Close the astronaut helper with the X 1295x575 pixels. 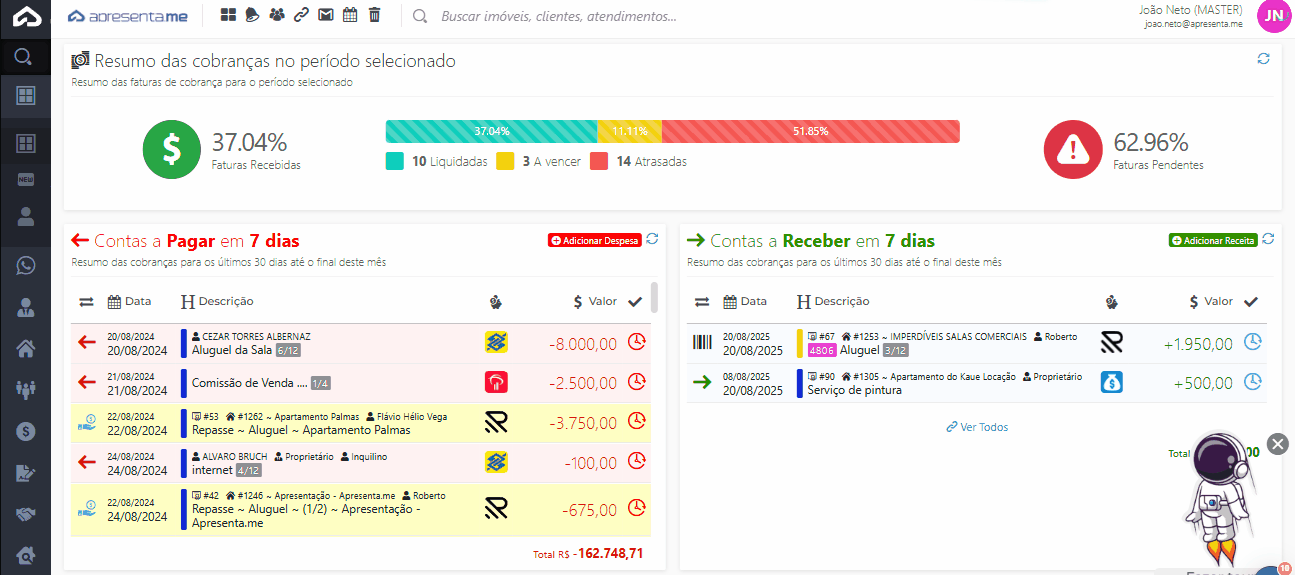point(1277,444)
